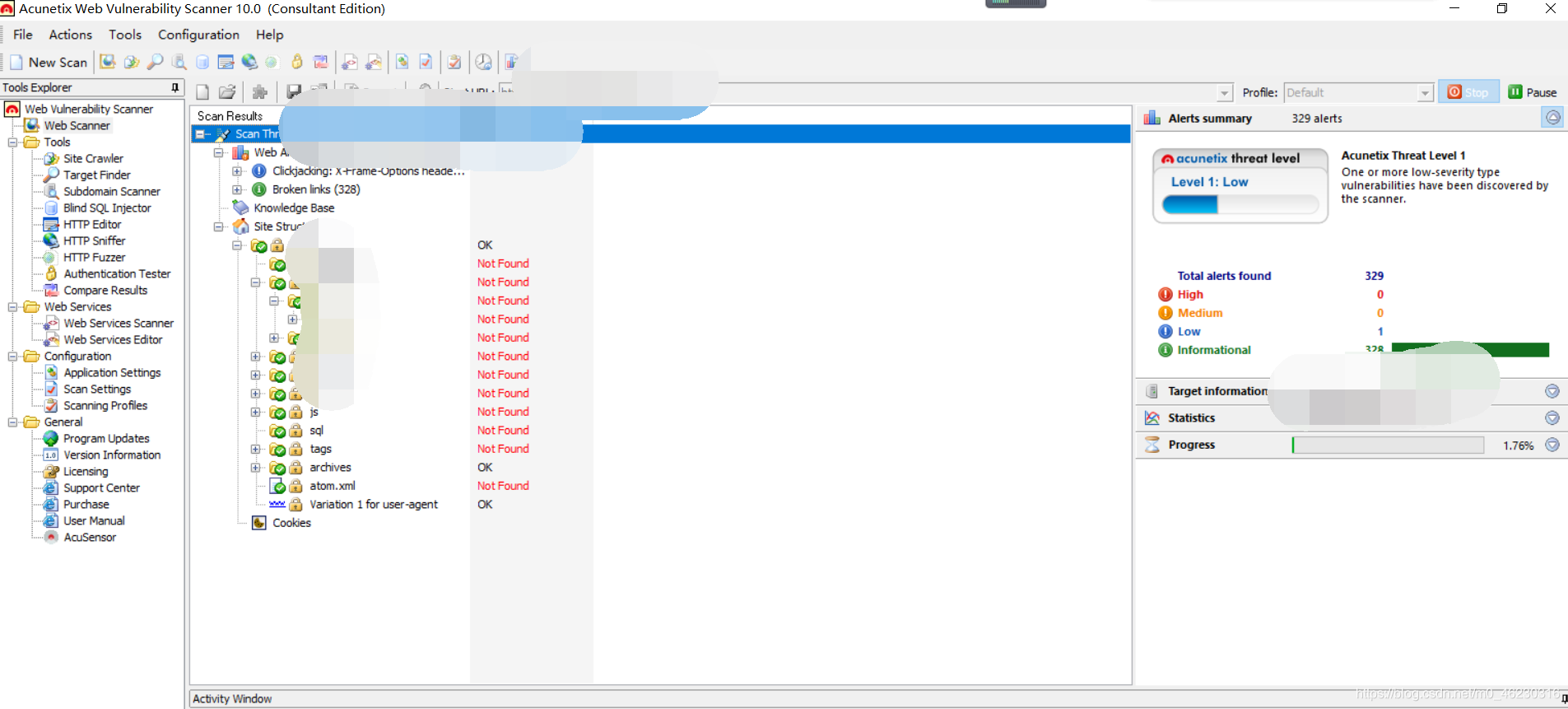The width and height of the screenshot is (1568, 709).
Task: Open the Configuration menu
Action: click(198, 35)
